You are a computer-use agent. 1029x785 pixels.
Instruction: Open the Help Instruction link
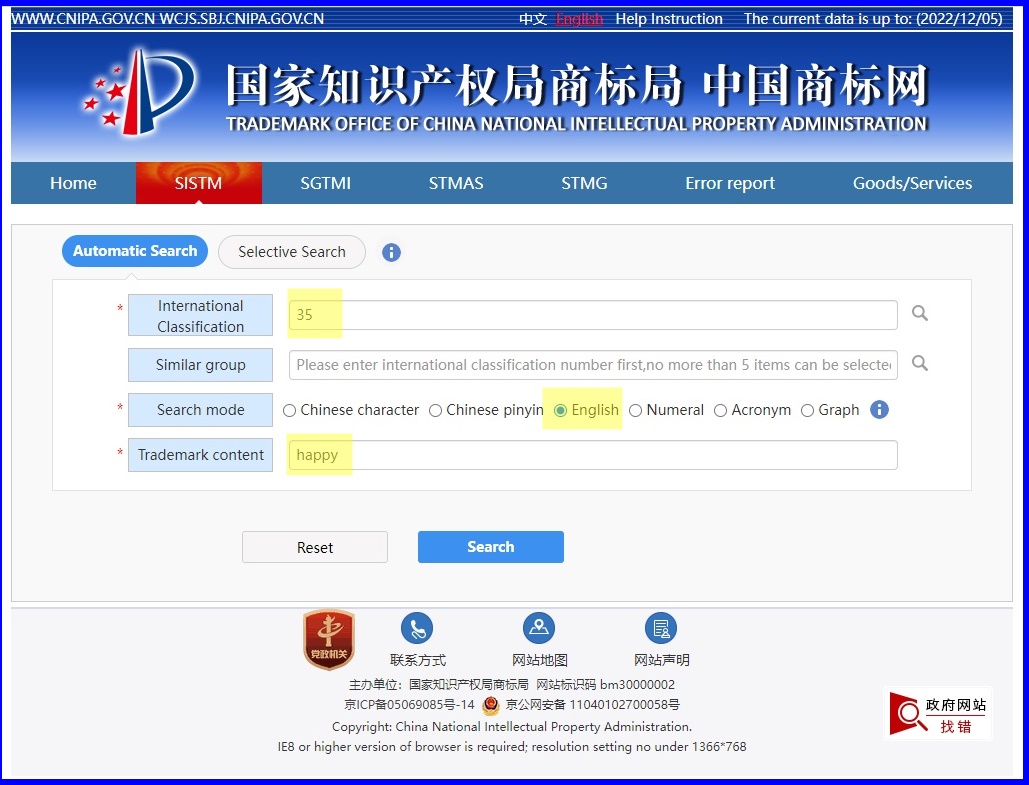669,19
